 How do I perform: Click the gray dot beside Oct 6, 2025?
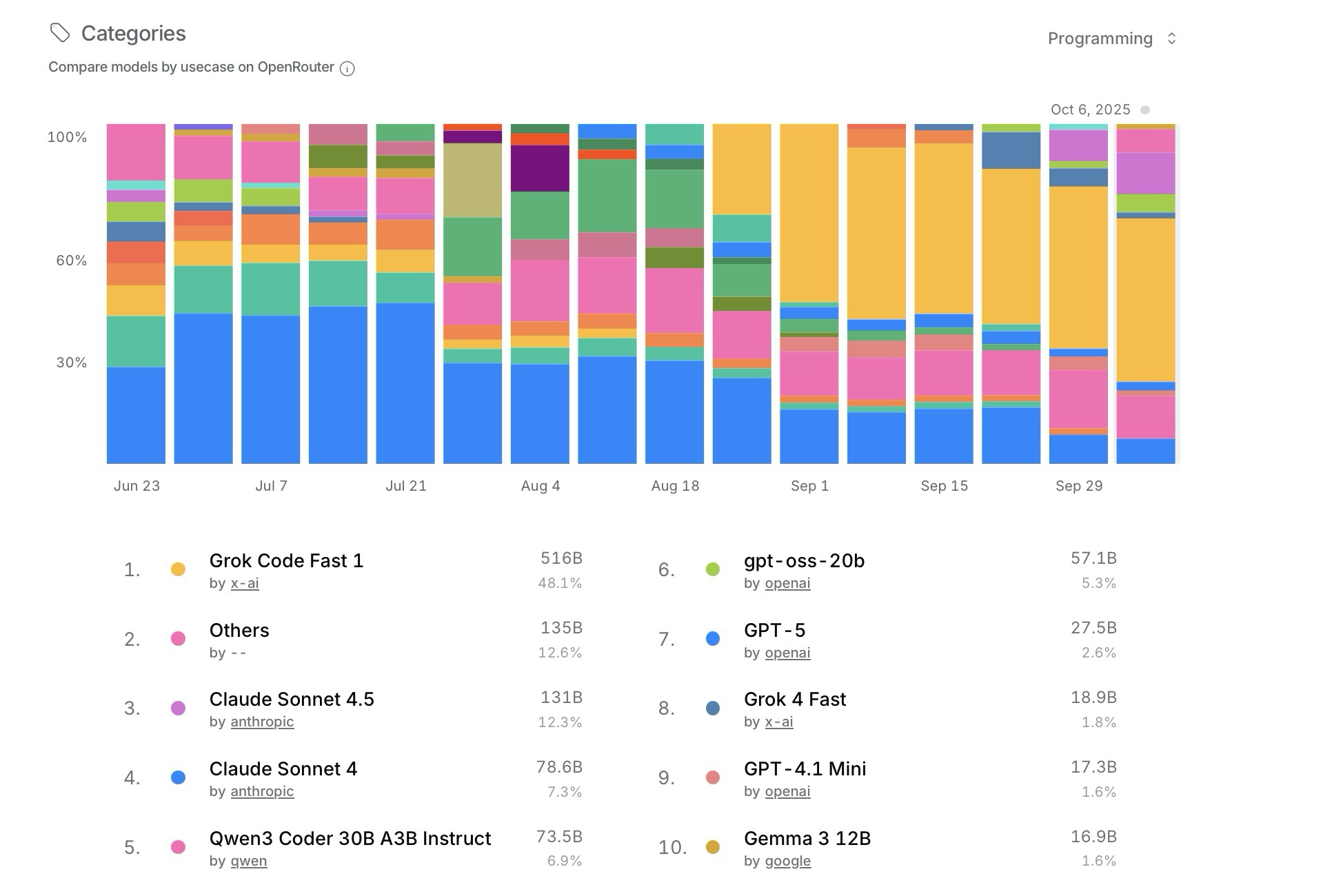point(1145,110)
